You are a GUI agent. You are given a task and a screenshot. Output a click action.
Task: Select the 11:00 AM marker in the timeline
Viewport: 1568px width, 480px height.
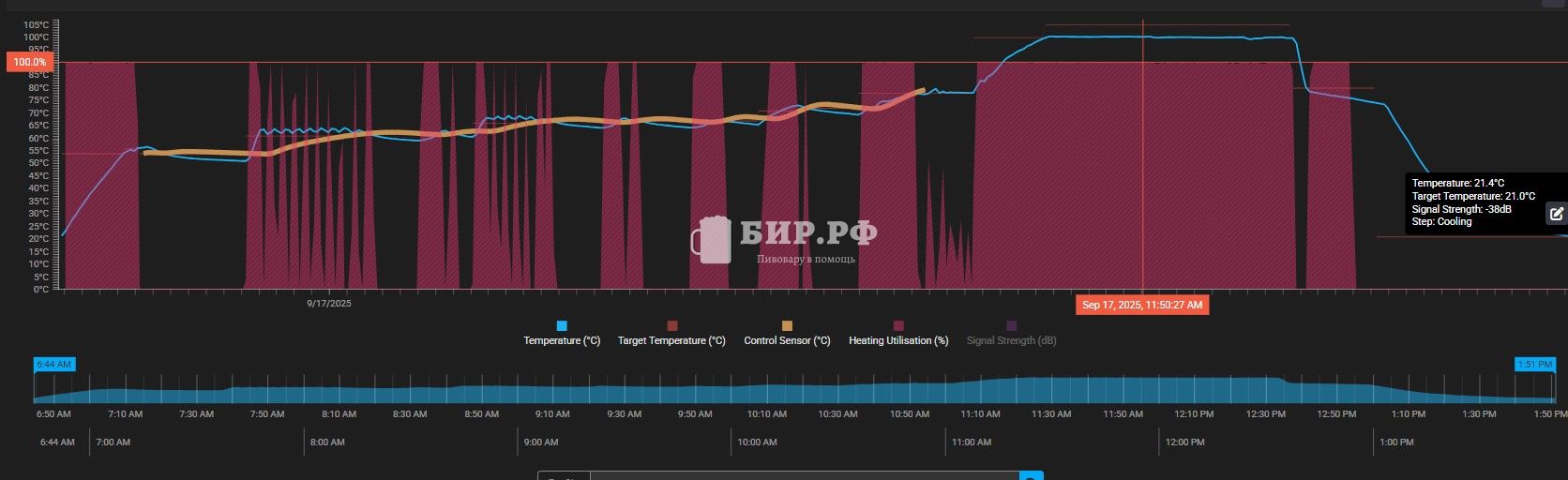[971, 442]
